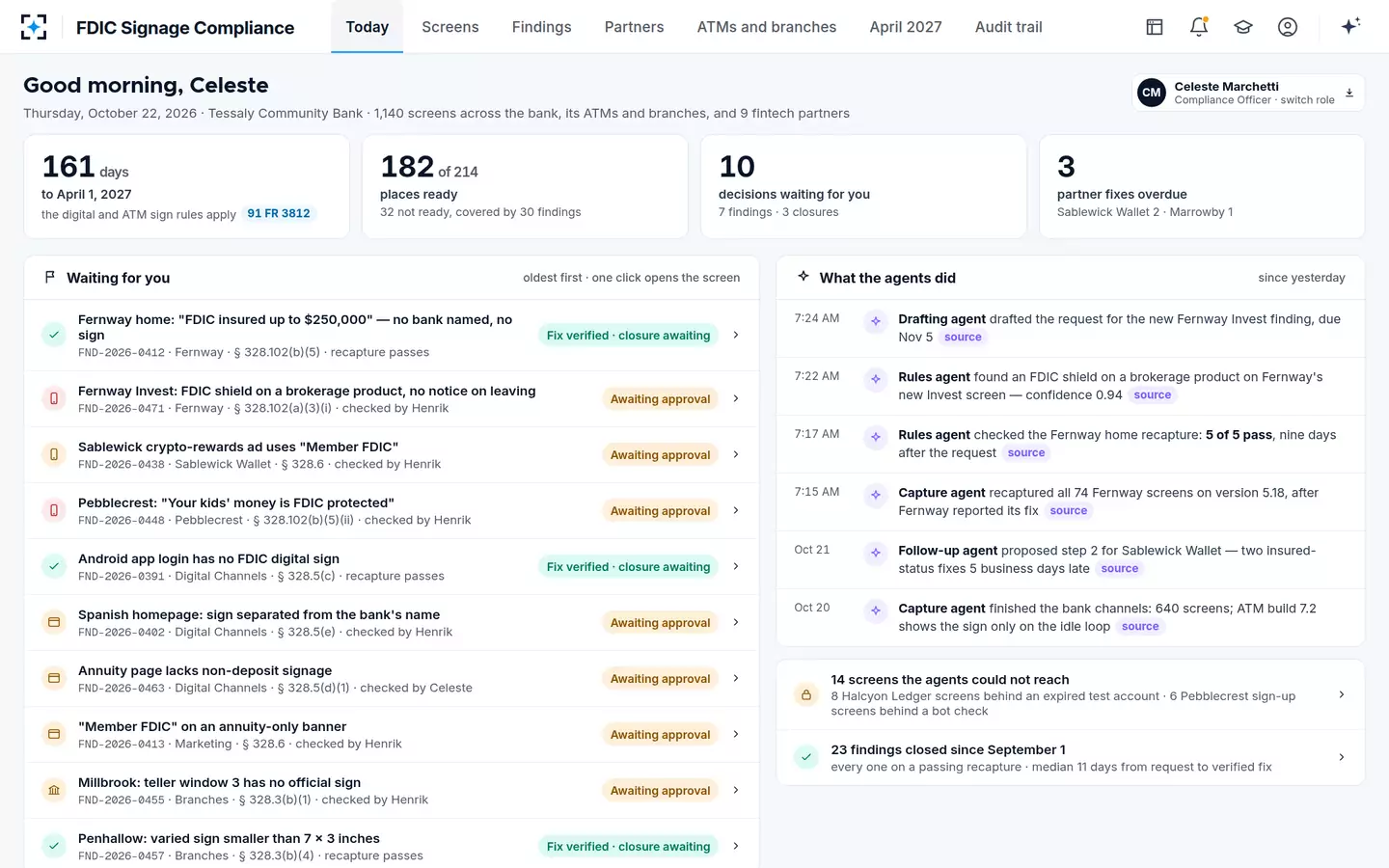Open source link for Follow-up agent entry

tap(1120, 568)
